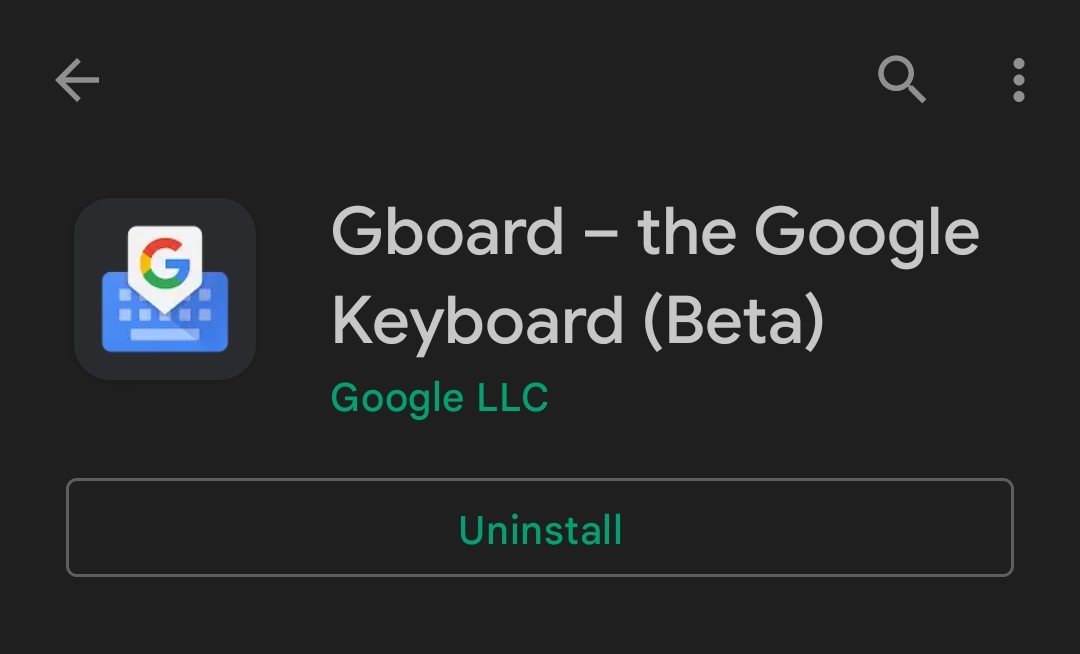Click the word "Uninstall" in green
The width and height of the screenshot is (1080, 654).
540,529
